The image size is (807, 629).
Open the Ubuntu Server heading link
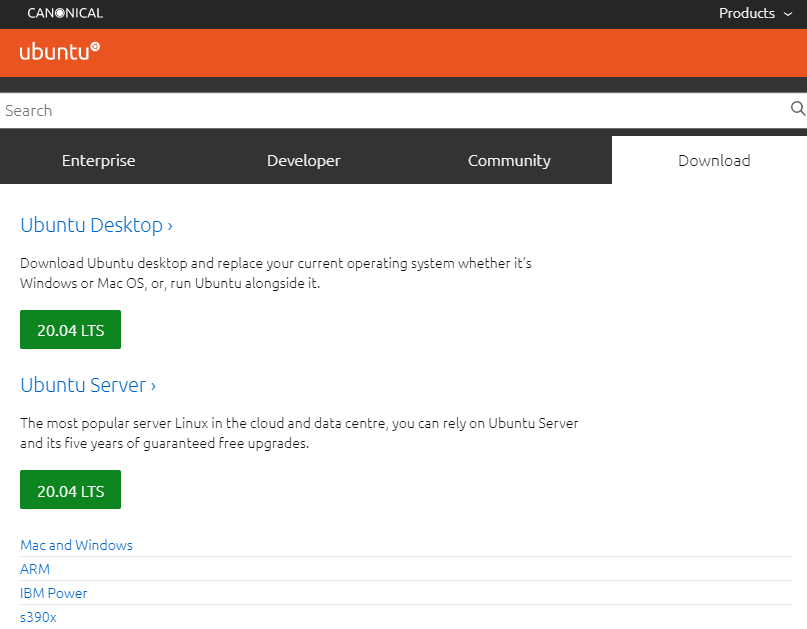pyautogui.click(x=88, y=385)
